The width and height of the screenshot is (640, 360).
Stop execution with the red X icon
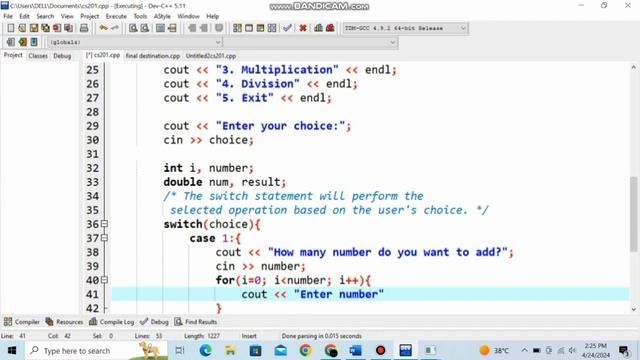click(x=303, y=28)
